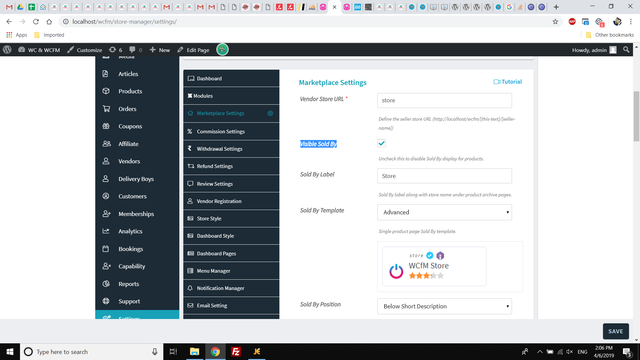Open the Articles sidebar icon
640x360 pixels.
pyautogui.click(x=106, y=74)
